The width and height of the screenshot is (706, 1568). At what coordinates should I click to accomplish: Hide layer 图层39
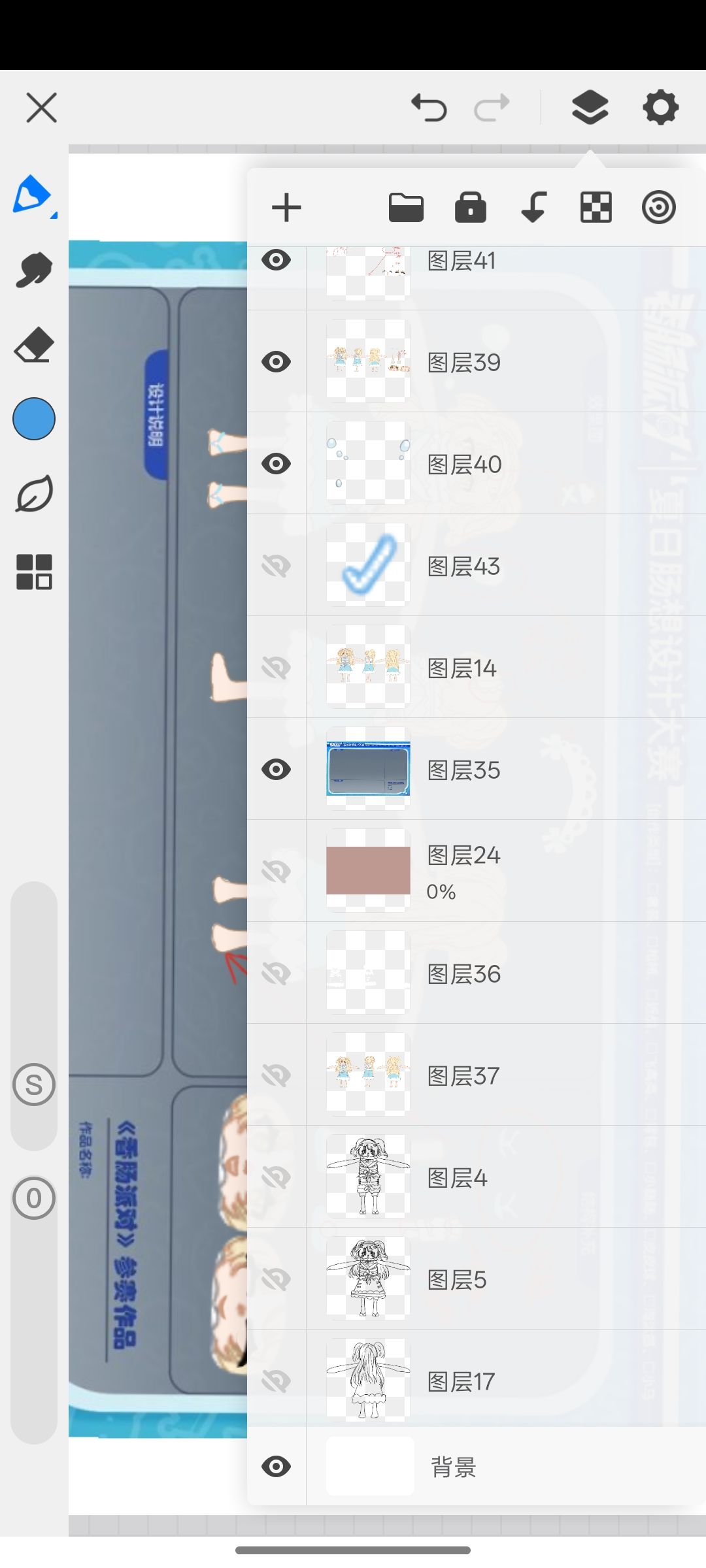click(276, 361)
